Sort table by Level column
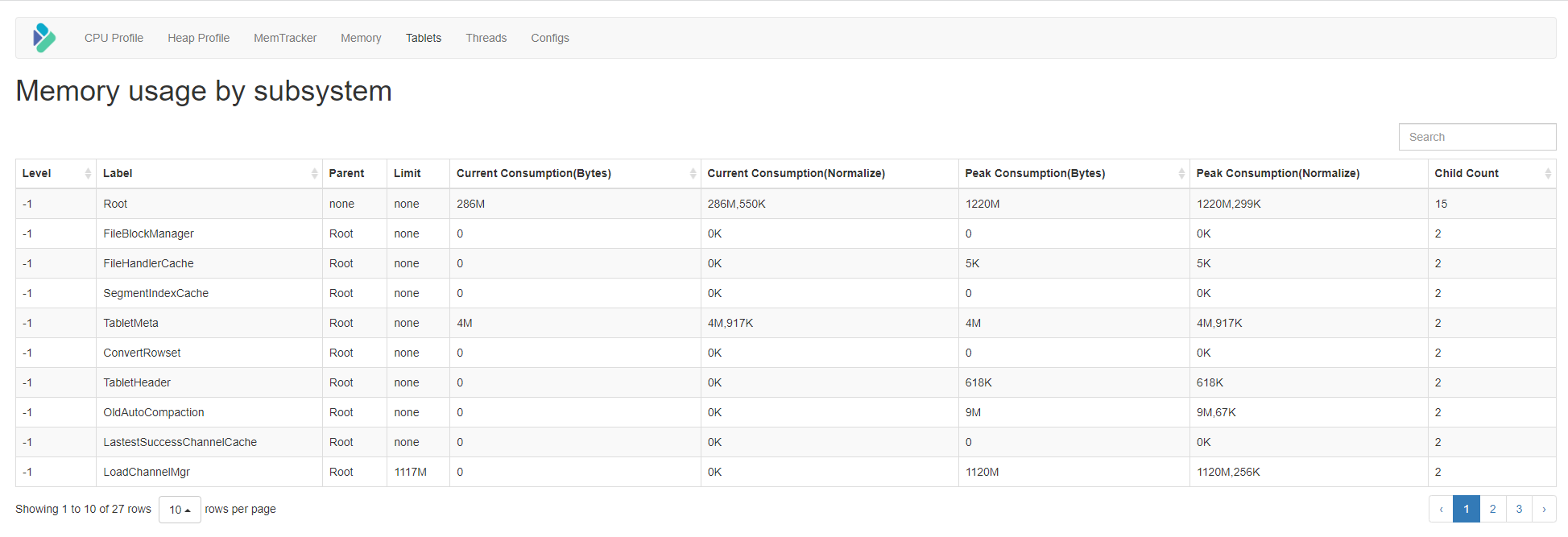This screenshot has width=1568, height=537. (55, 174)
